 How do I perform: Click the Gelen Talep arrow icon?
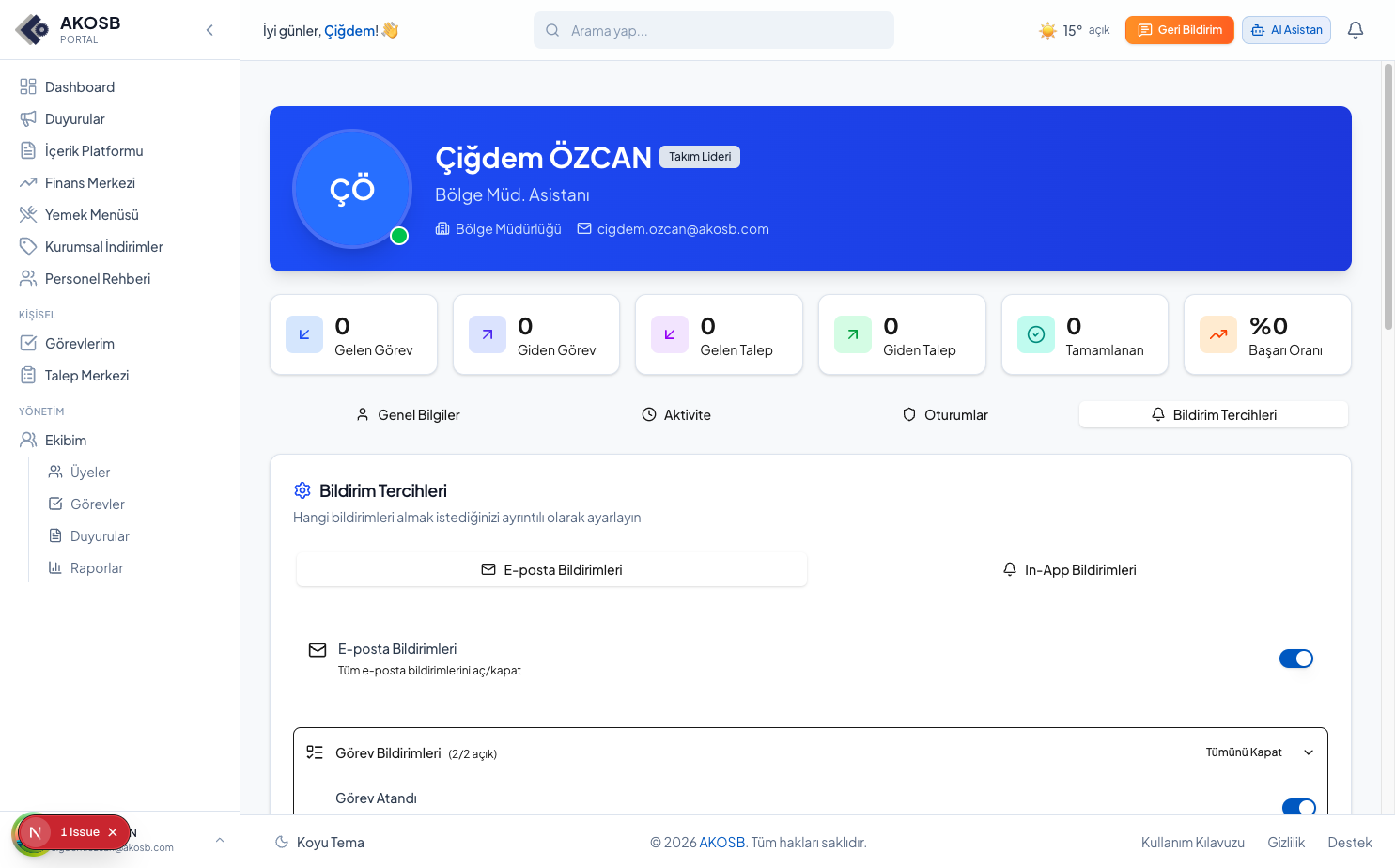(x=670, y=334)
